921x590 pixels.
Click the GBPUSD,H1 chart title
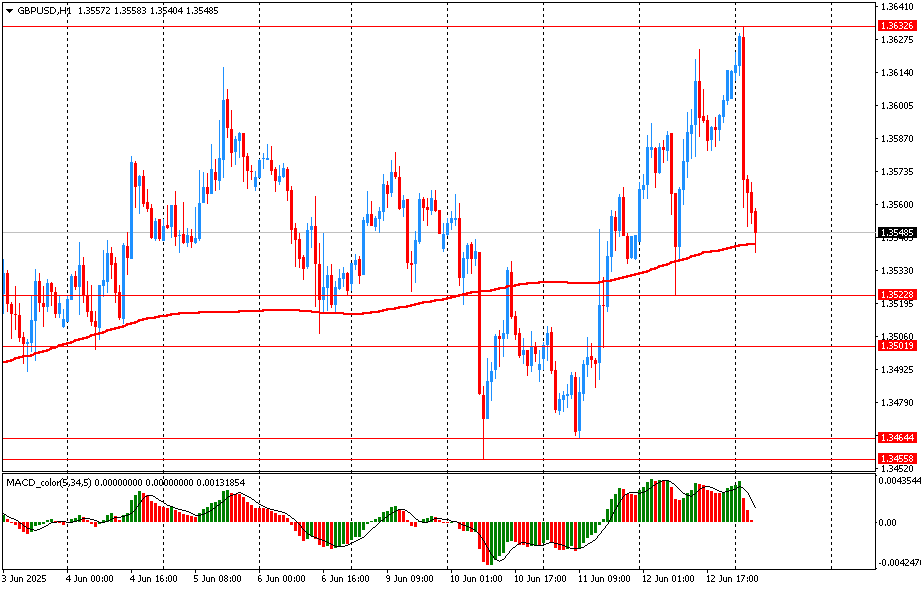click(x=44, y=10)
